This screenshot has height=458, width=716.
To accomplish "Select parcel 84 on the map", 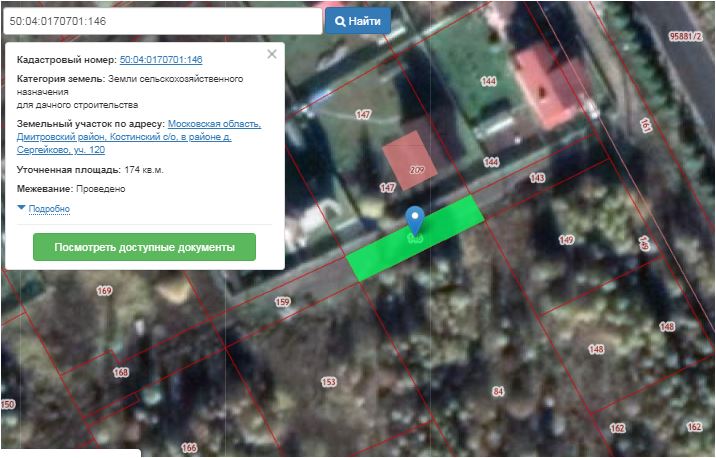I will (497, 390).
